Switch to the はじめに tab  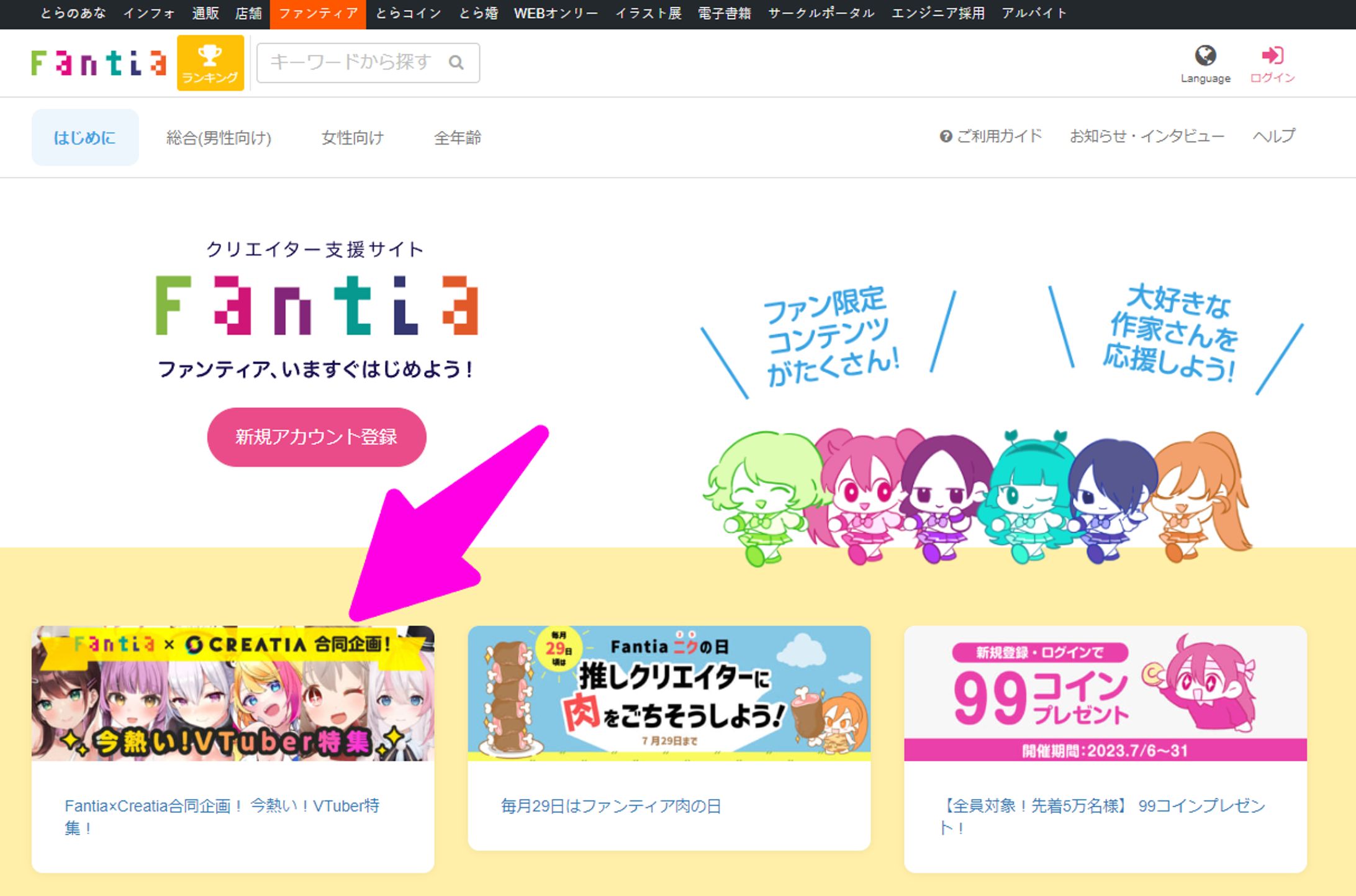(84, 137)
